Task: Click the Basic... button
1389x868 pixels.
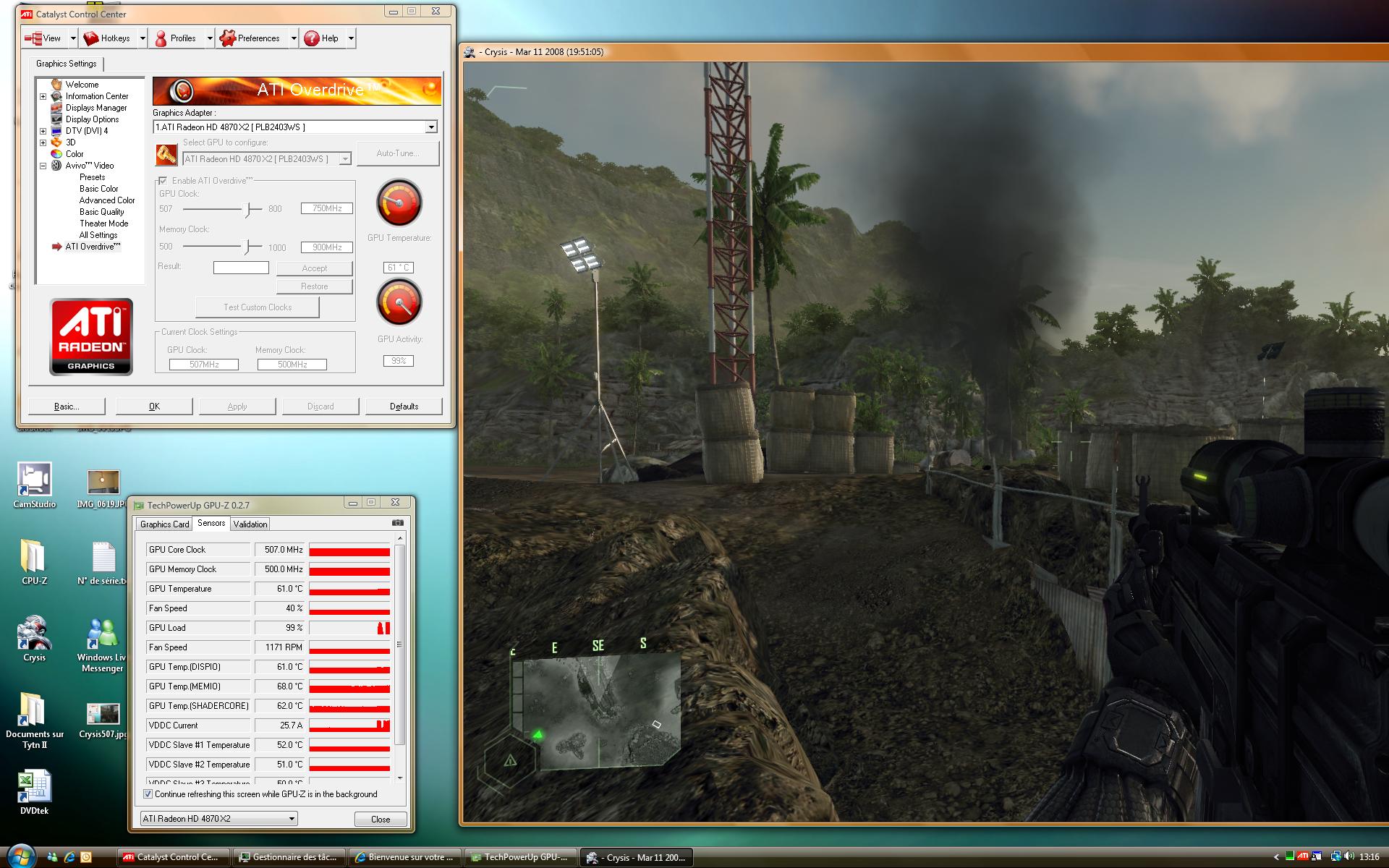Action: pyautogui.click(x=67, y=407)
